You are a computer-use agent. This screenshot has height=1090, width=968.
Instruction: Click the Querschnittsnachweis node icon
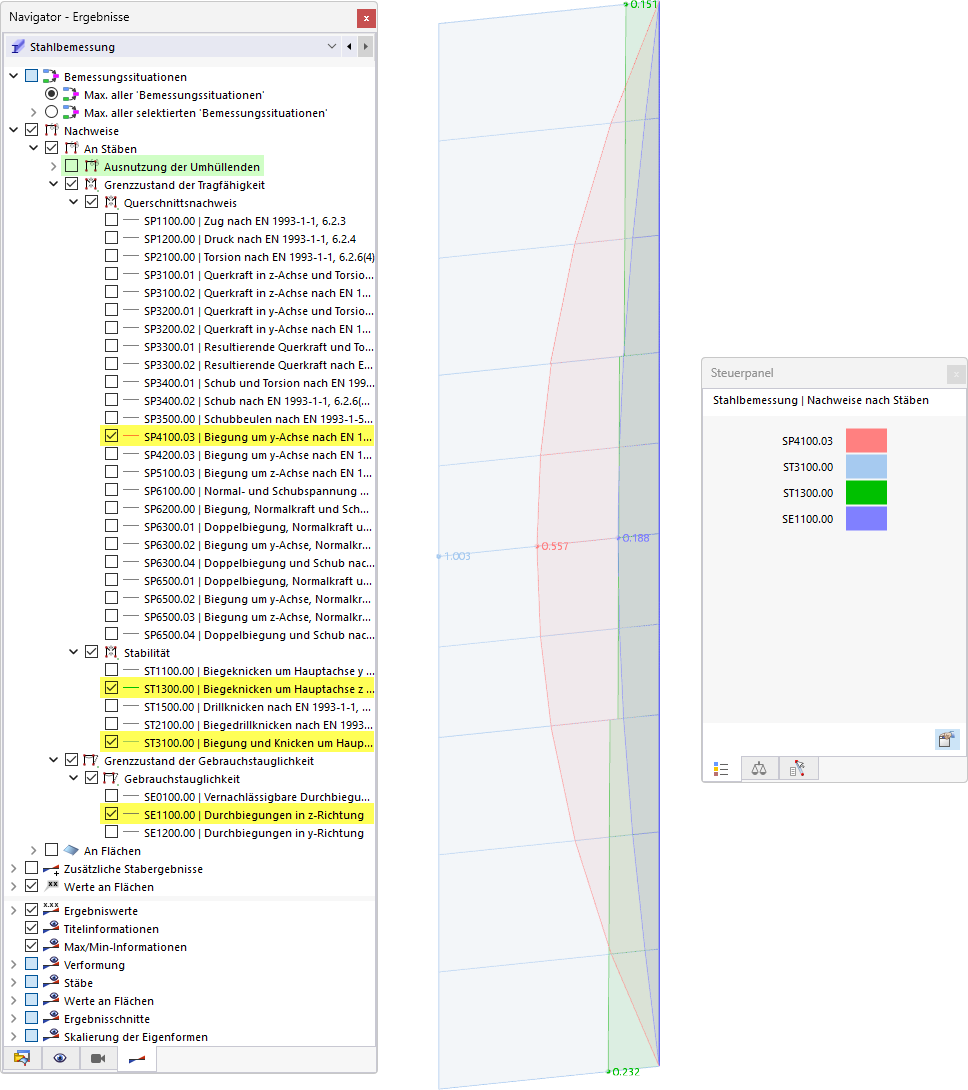point(111,202)
